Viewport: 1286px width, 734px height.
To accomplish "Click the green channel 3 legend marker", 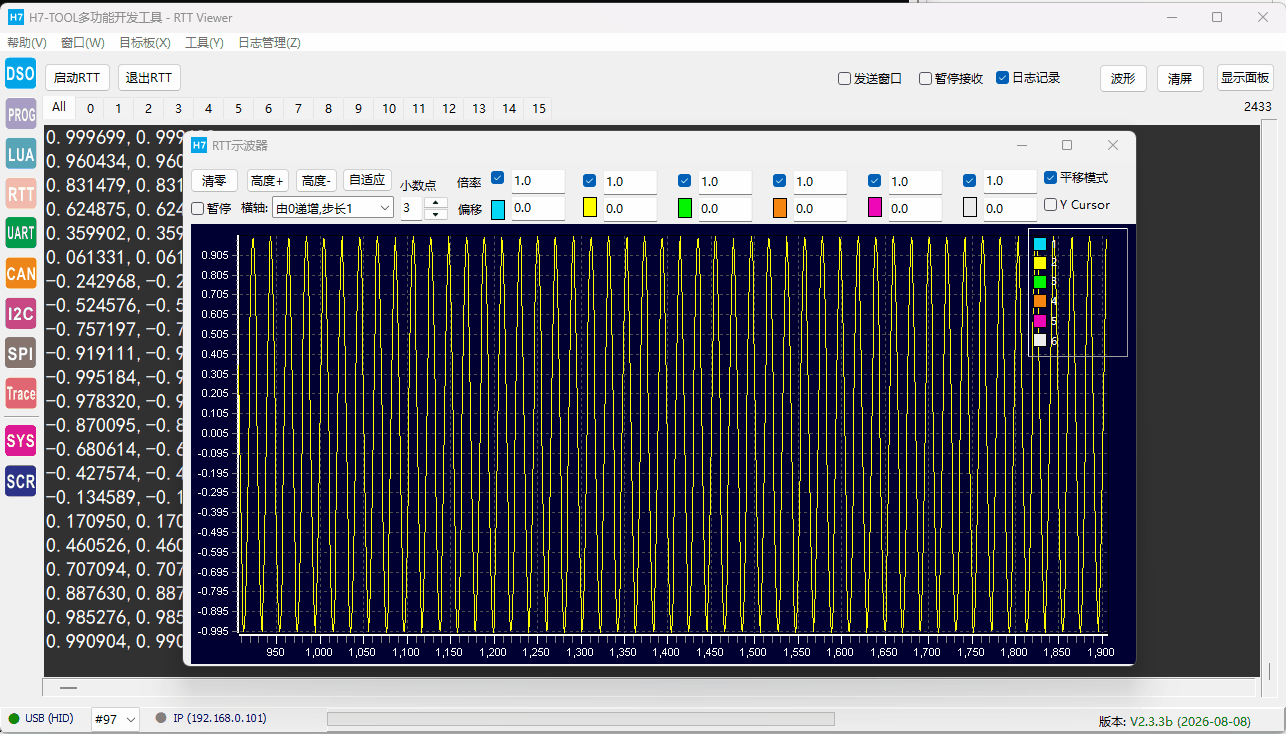I will pos(1040,282).
